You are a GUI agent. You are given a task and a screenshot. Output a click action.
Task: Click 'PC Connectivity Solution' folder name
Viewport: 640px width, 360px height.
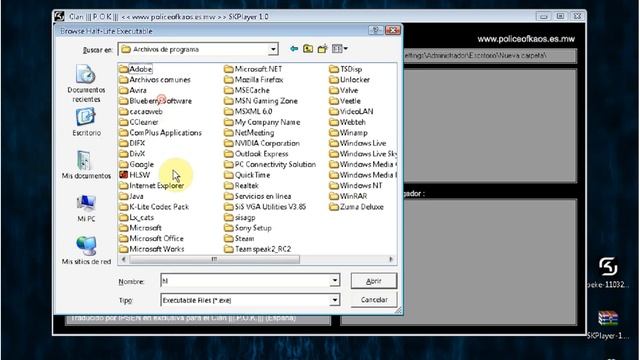[x=276, y=164]
